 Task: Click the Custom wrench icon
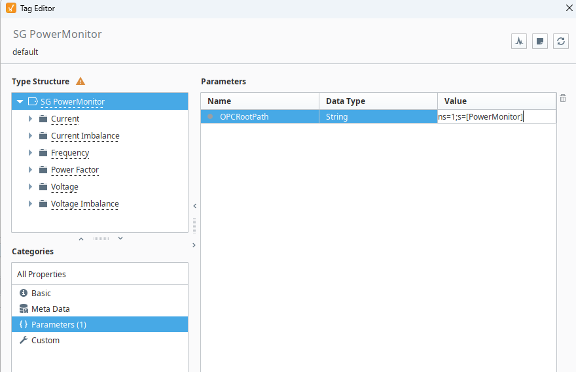24,340
